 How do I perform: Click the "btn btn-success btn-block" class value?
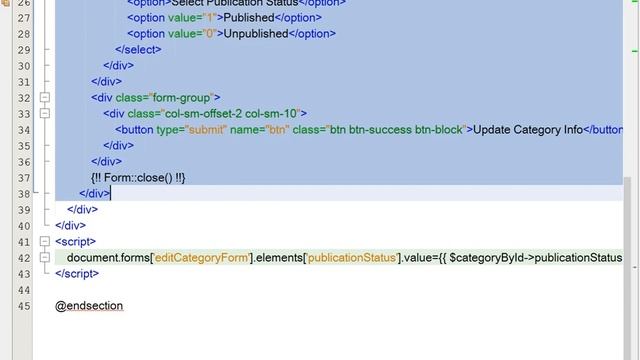point(396,130)
